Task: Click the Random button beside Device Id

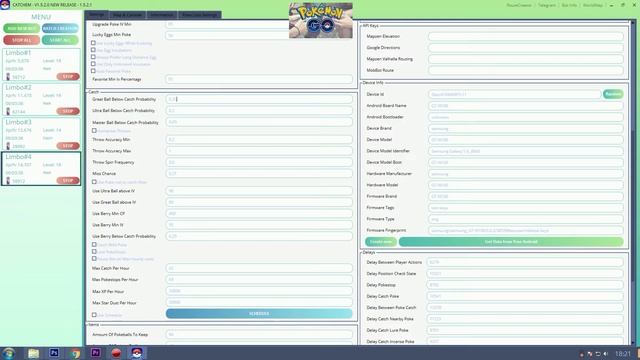Action: (613, 94)
